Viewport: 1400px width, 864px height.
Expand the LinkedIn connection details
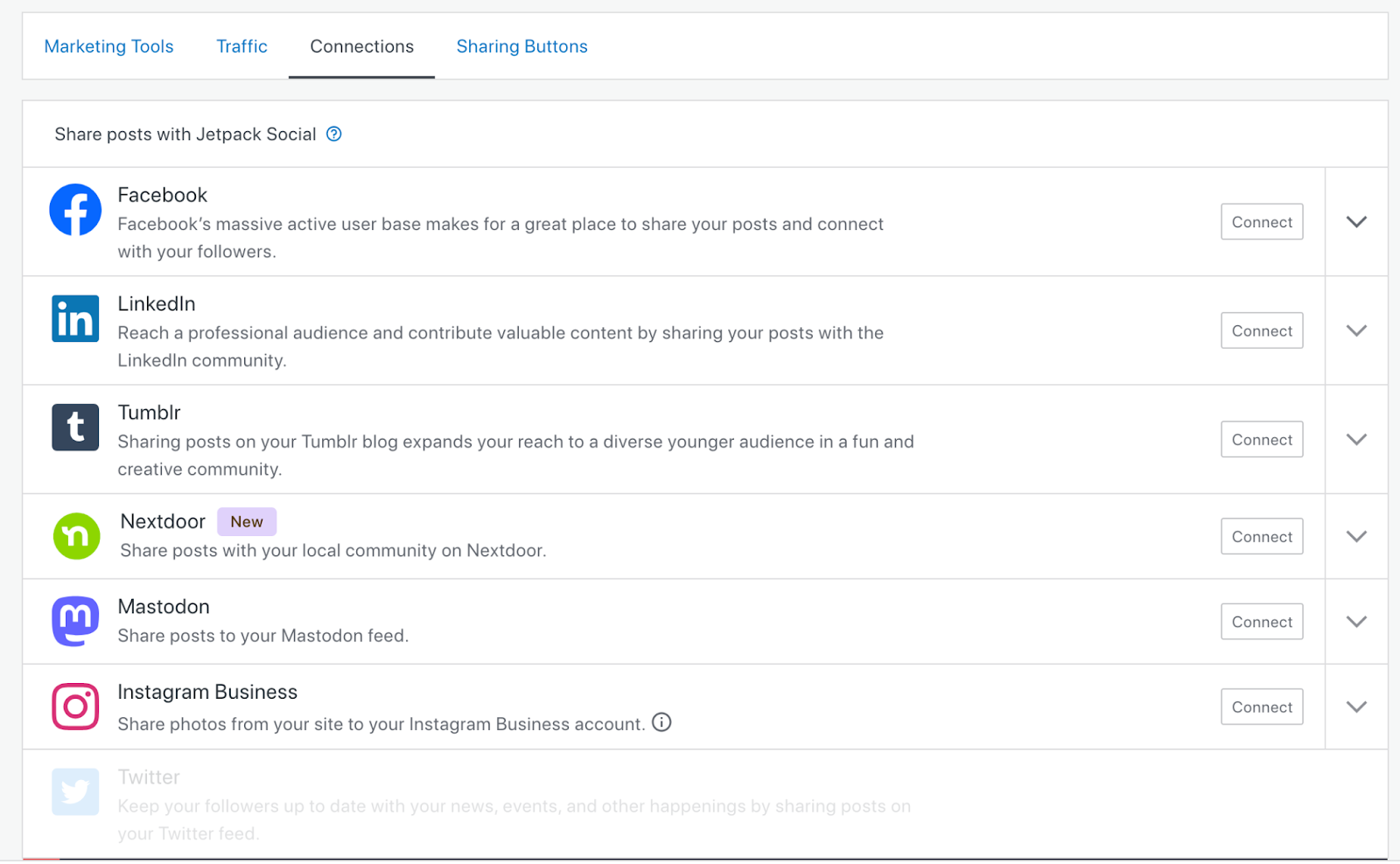[1356, 331]
